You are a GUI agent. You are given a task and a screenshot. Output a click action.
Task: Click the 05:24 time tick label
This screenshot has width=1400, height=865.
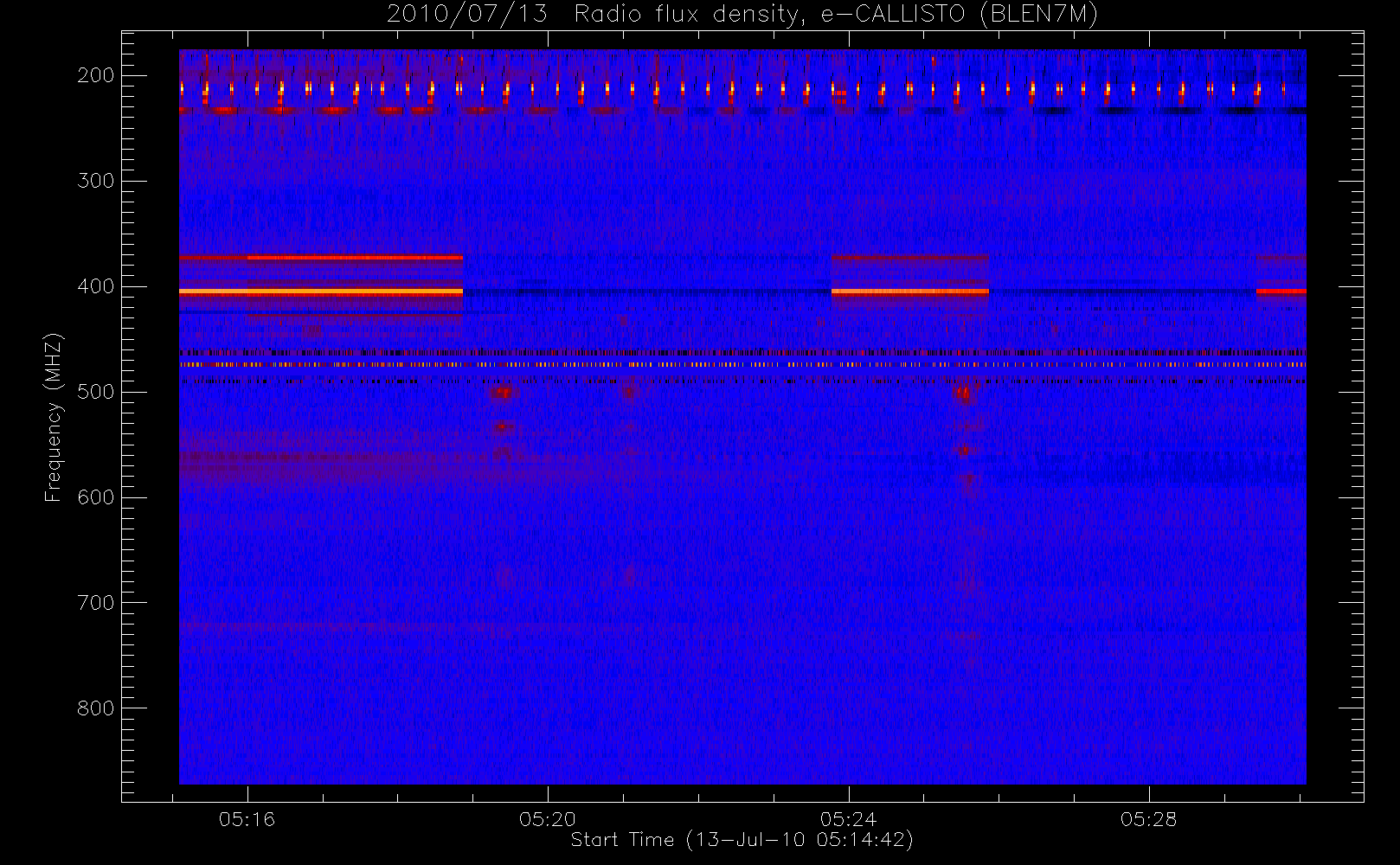[848, 818]
